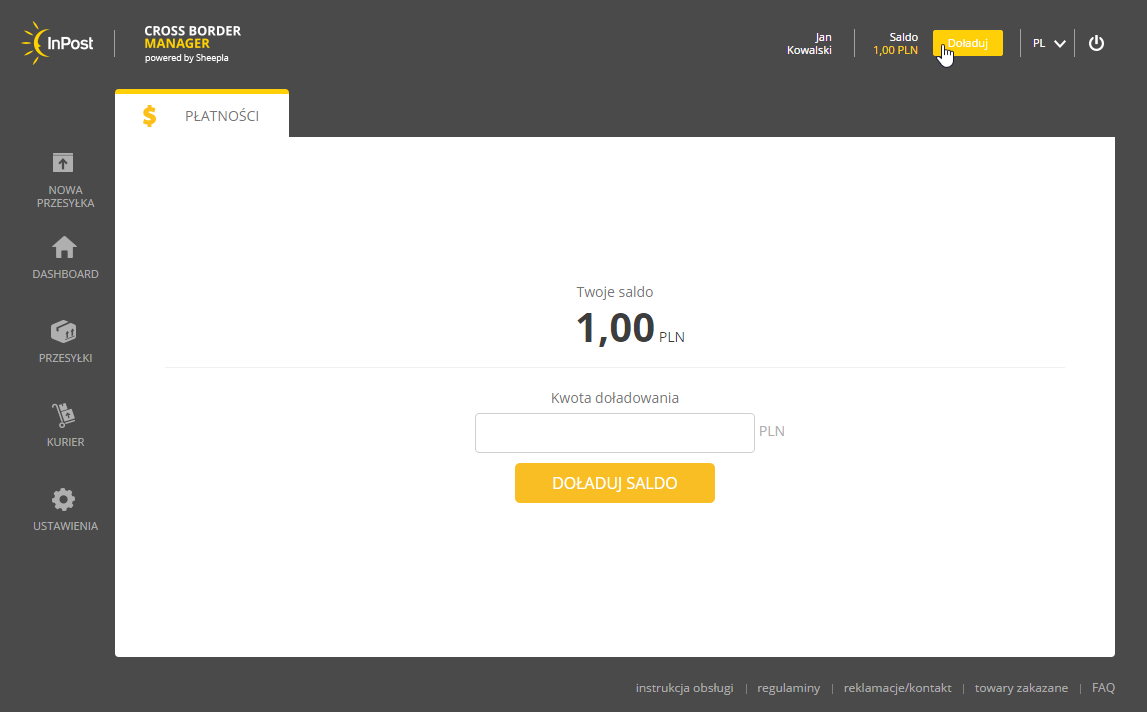This screenshot has width=1147, height=712.
Task: Select the Kurier hand-truck icon
Action: 64,415
